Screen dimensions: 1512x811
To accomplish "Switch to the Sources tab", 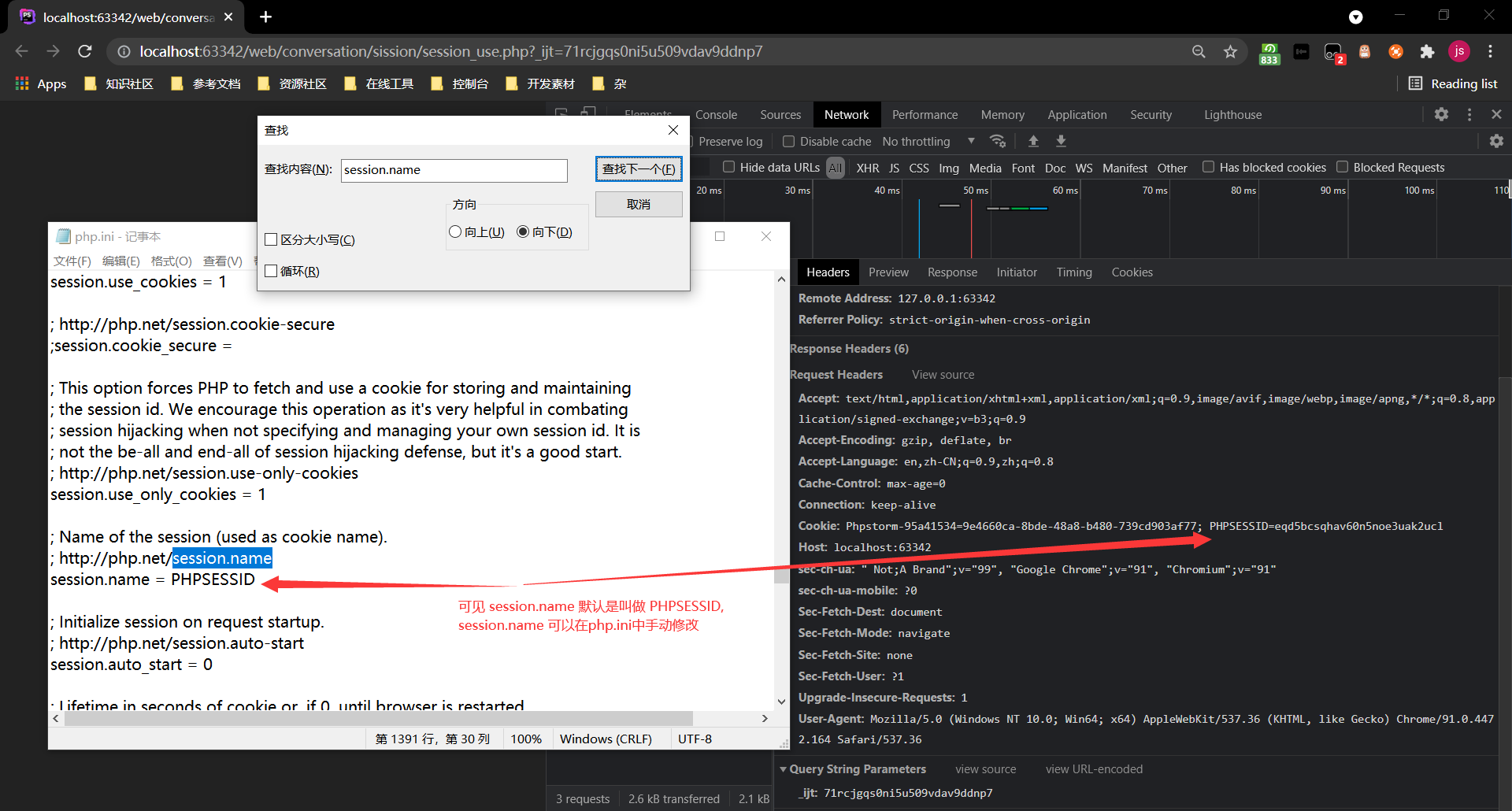I will [780, 115].
